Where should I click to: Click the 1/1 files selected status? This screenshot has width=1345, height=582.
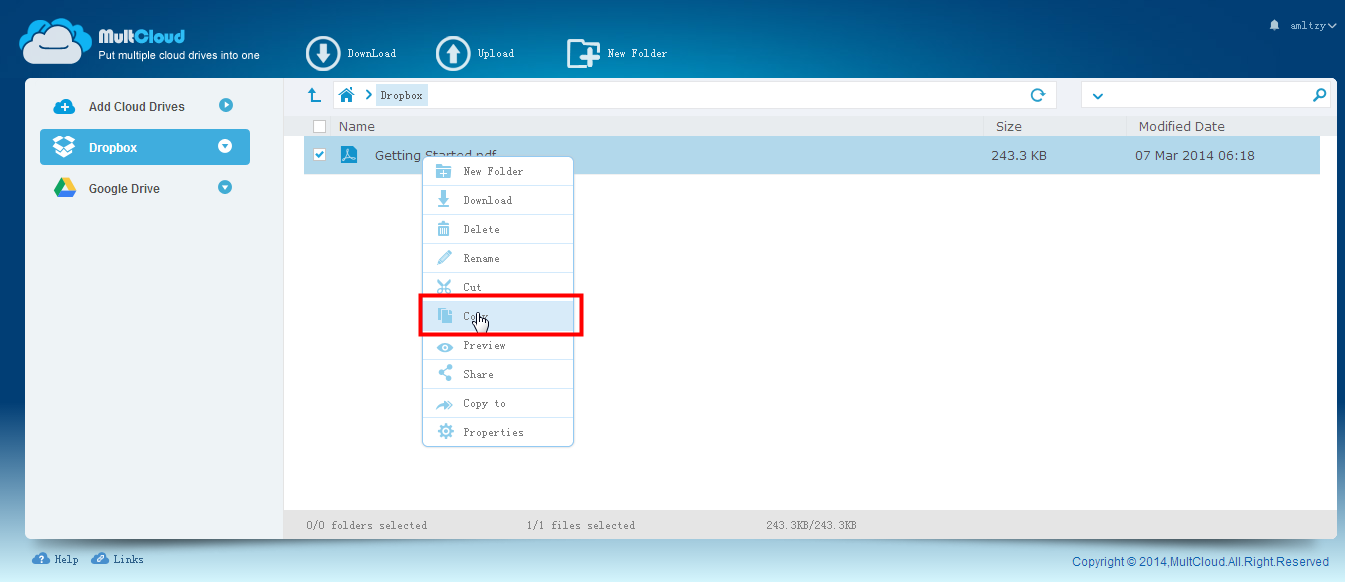click(x=581, y=525)
